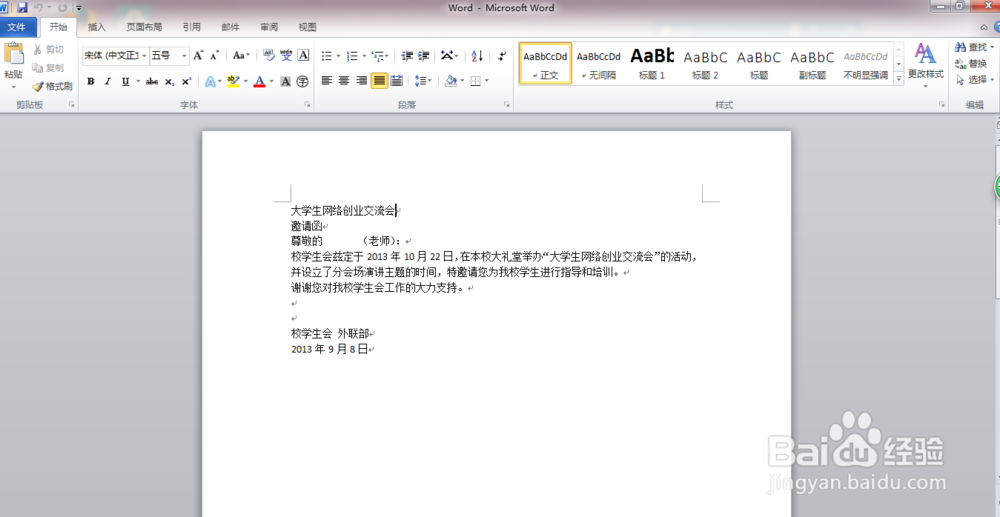1000x517 pixels.
Task: Grow font size with the larger A icon
Action: (198, 55)
